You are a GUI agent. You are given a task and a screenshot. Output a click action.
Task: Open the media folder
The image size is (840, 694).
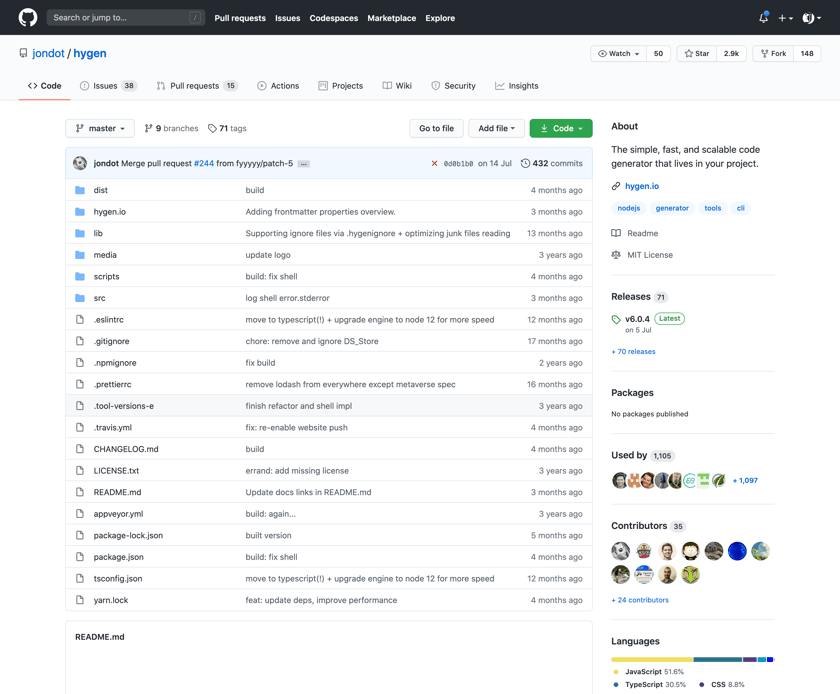105,255
